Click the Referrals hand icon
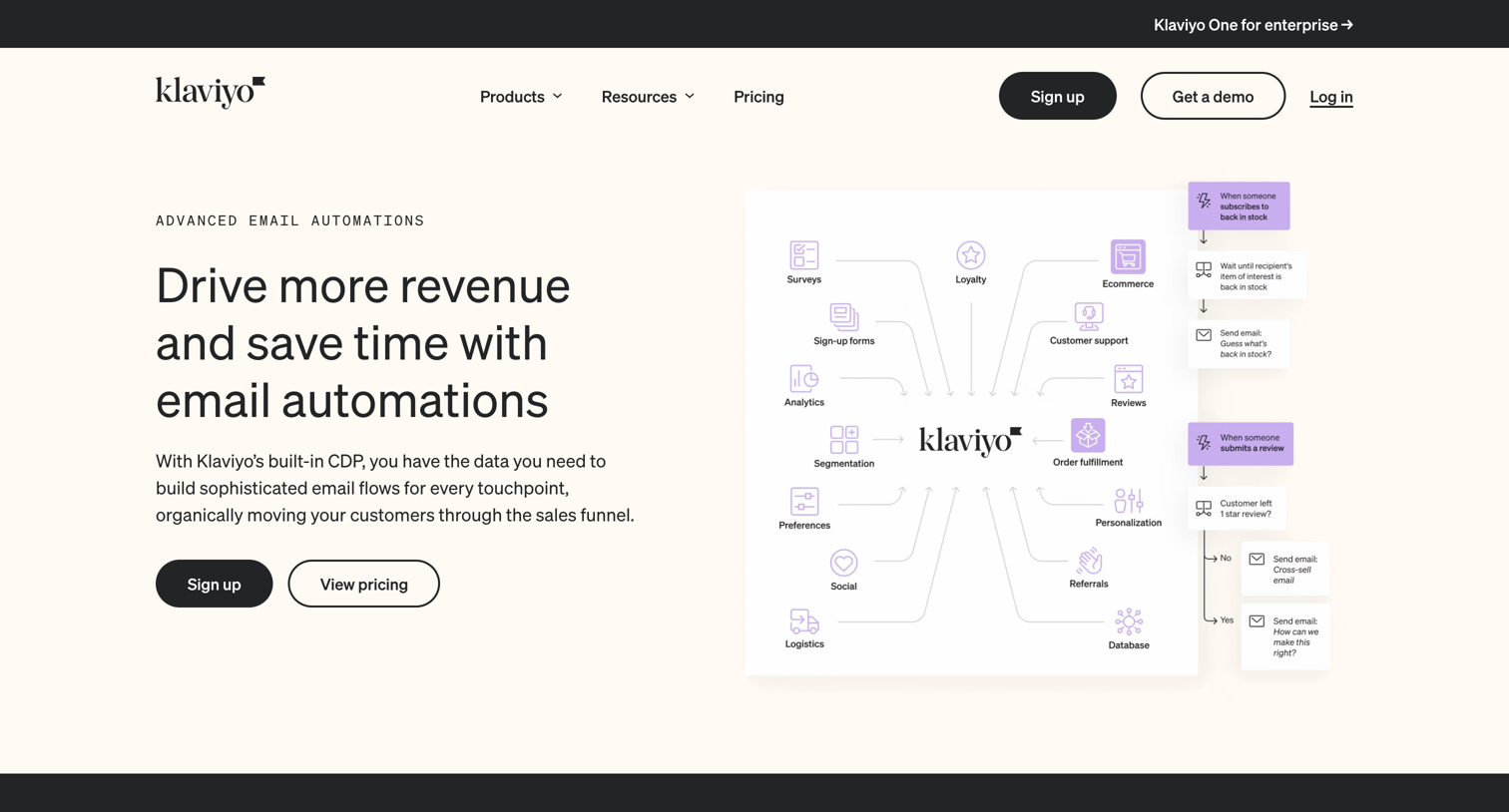Screen dimensions: 1509x812 pos(1089,561)
